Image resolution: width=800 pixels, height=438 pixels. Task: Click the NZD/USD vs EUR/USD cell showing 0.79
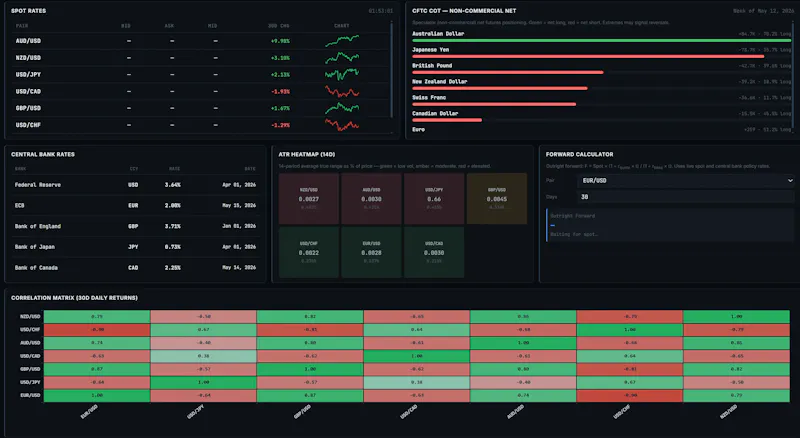tap(97, 317)
